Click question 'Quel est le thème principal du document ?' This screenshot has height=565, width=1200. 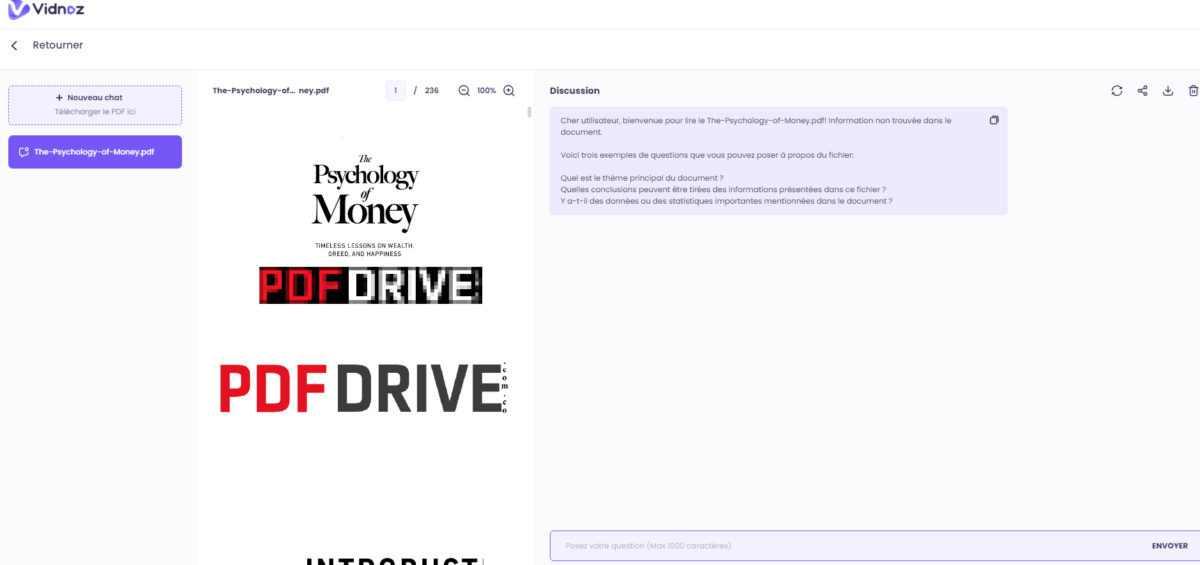(642, 178)
